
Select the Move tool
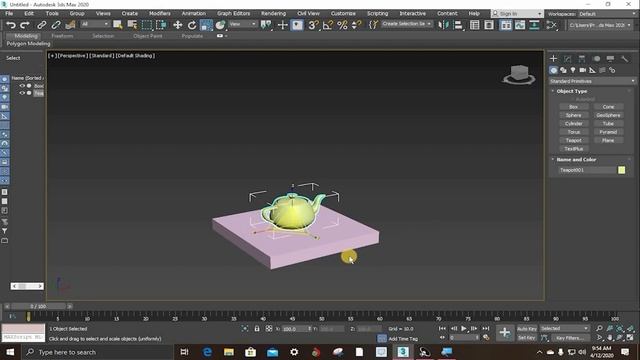point(178,25)
